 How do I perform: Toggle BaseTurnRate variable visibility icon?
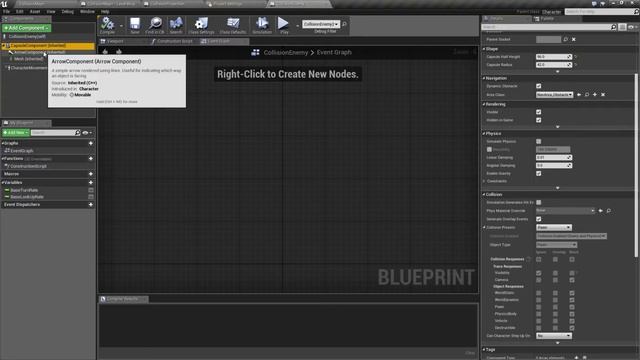coord(91,190)
